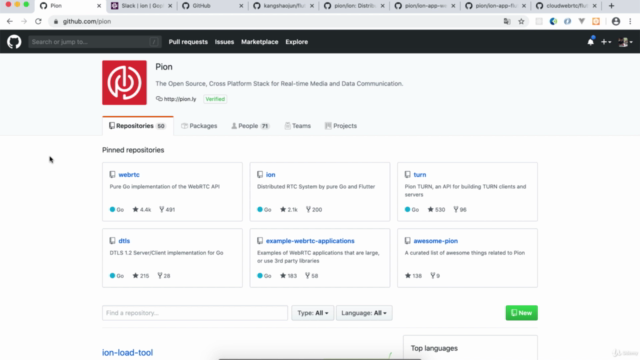This screenshot has height=360, width=640.
Task: Bookmark this page with star icon
Action: pyautogui.click(x=521, y=21)
